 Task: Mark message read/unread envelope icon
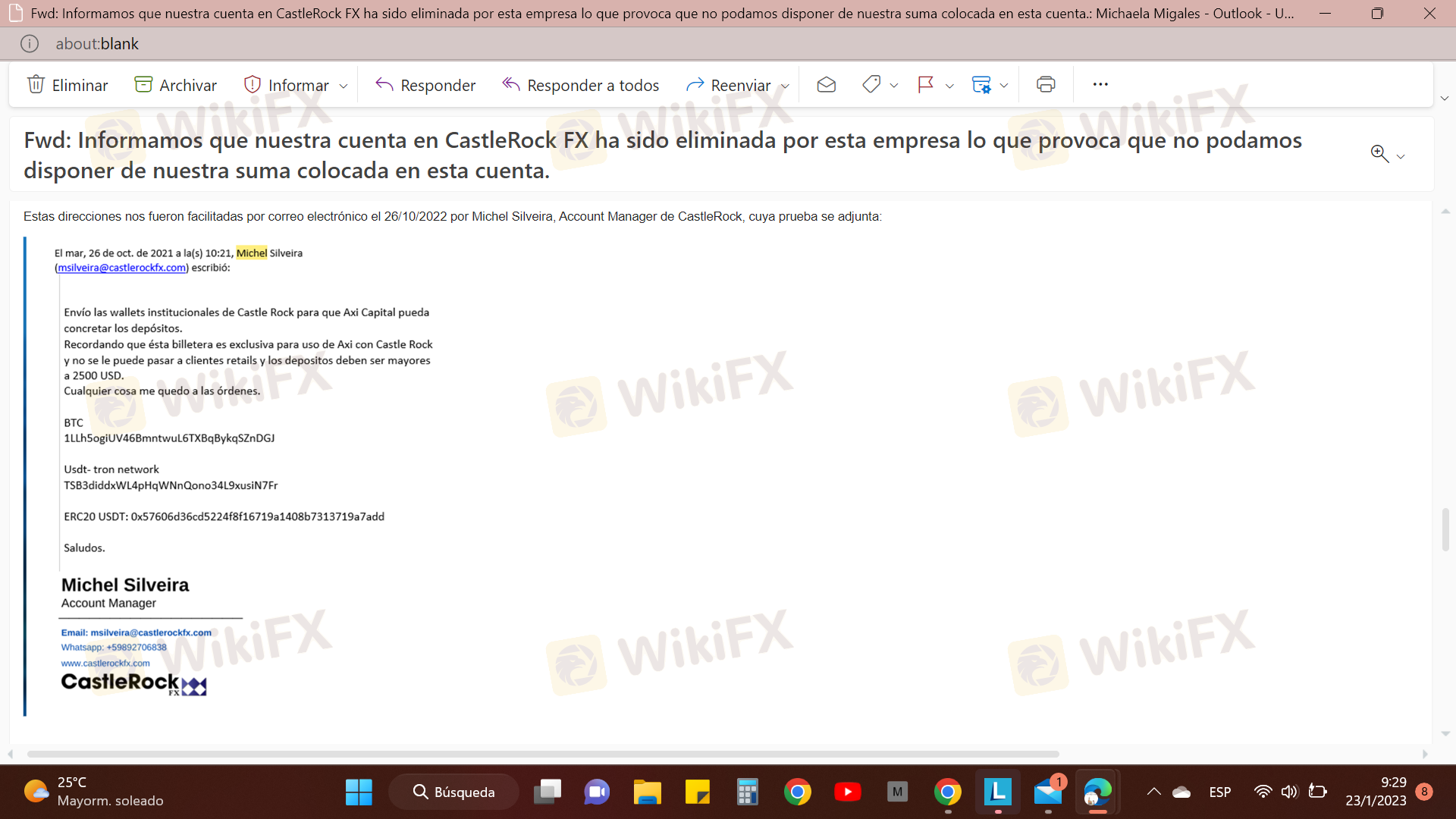(x=827, y=85)
